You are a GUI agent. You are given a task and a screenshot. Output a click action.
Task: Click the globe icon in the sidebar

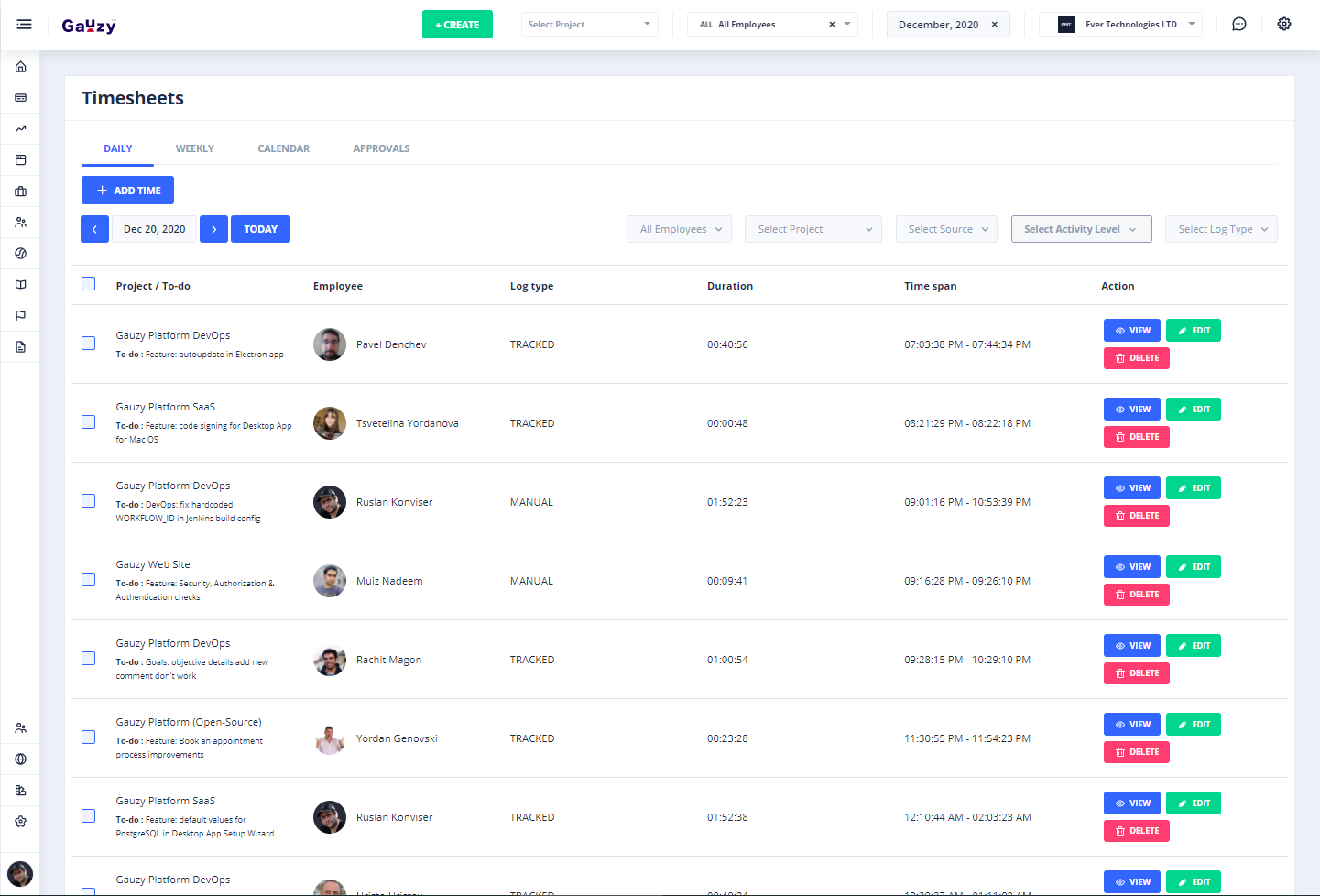[20, 759]
